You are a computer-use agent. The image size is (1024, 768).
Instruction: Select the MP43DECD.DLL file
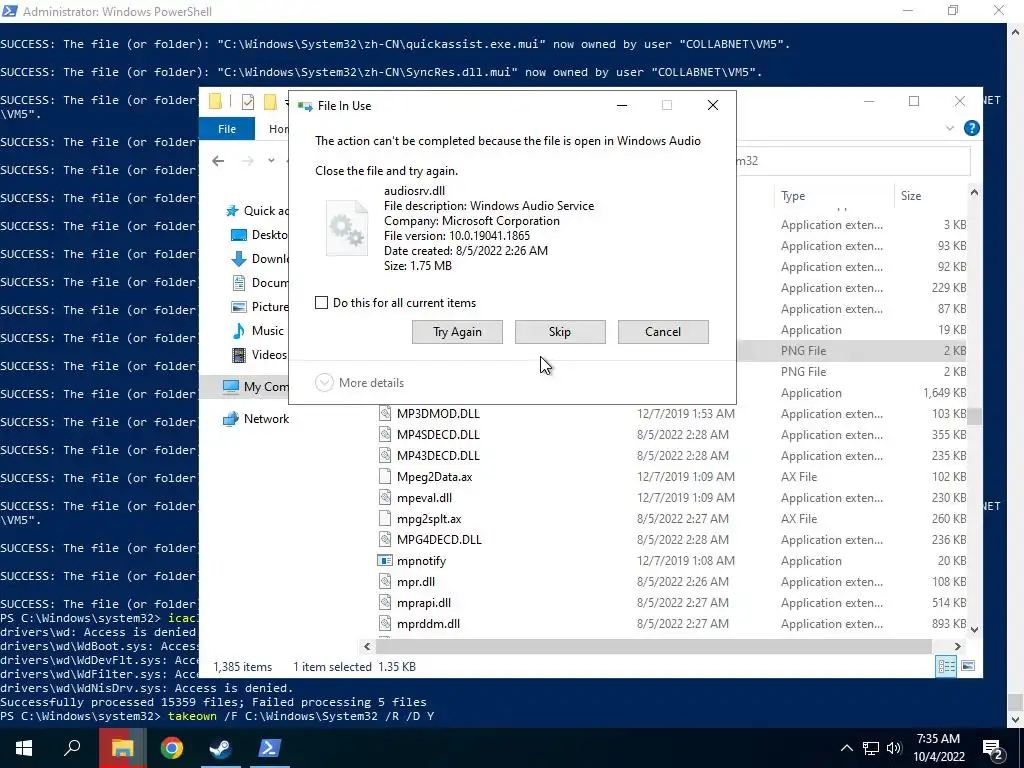(438, 456)
